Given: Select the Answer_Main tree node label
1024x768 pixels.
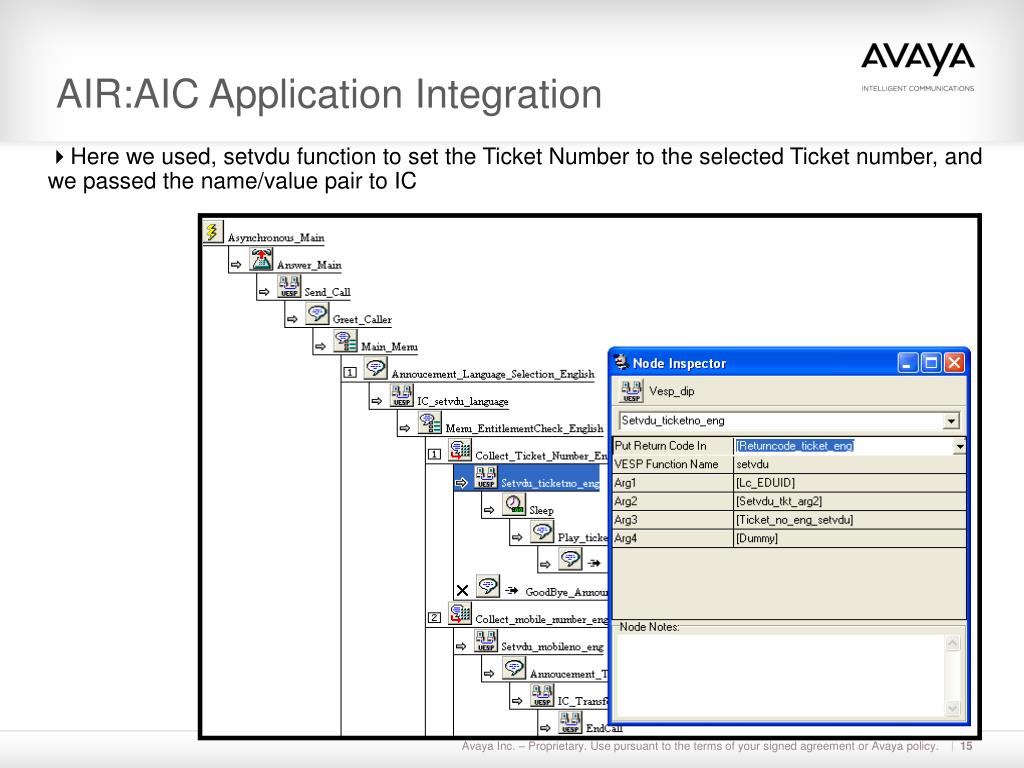Looking at the screenshot, I should point(309,265).
